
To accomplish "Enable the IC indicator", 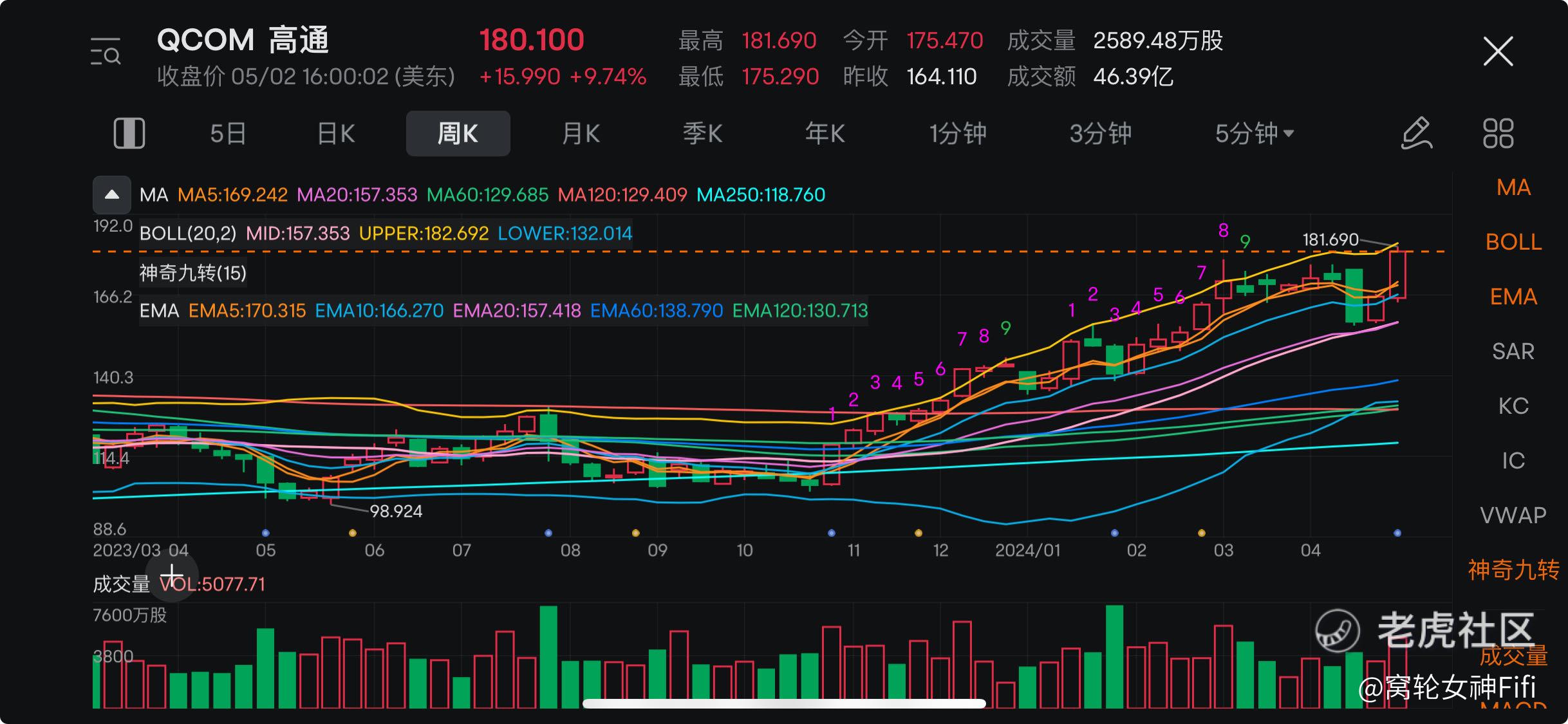I will pyautogui.click(x=1513, y=461).
